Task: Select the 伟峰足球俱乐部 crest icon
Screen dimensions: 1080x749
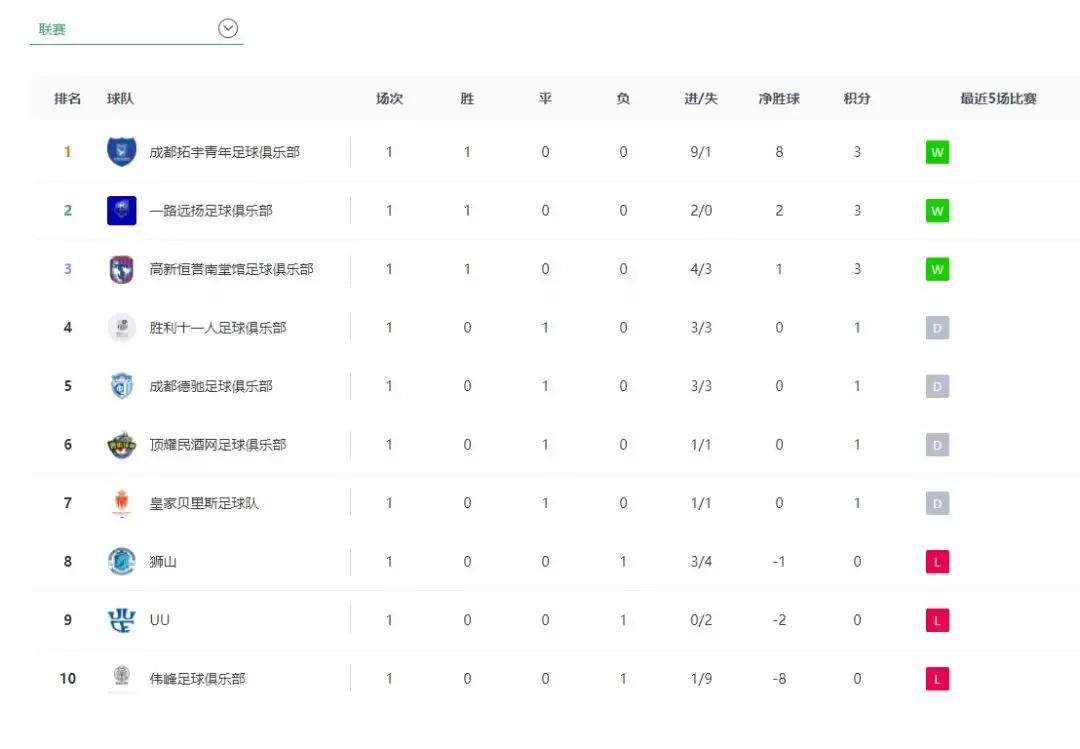Action: 122,678
